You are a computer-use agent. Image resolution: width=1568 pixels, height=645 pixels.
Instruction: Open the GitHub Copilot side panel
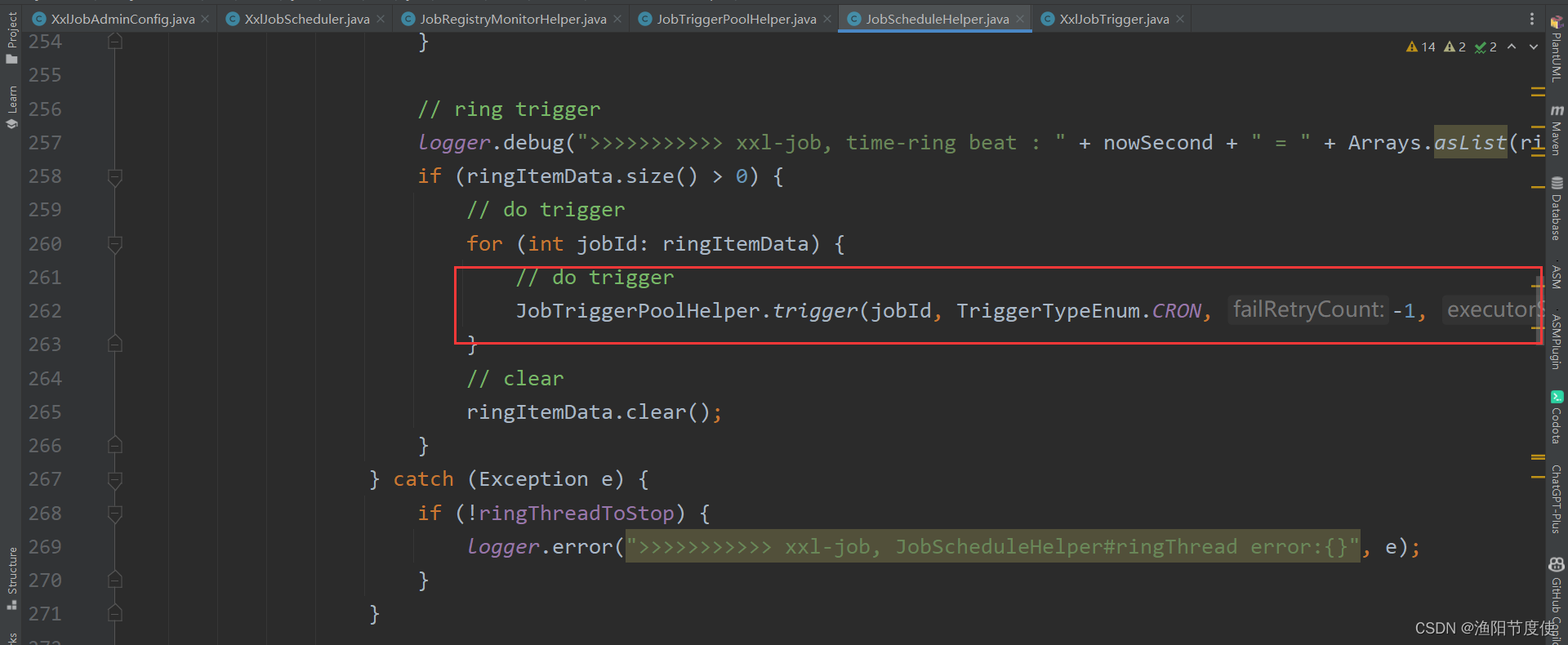(x=1557, y=600)
